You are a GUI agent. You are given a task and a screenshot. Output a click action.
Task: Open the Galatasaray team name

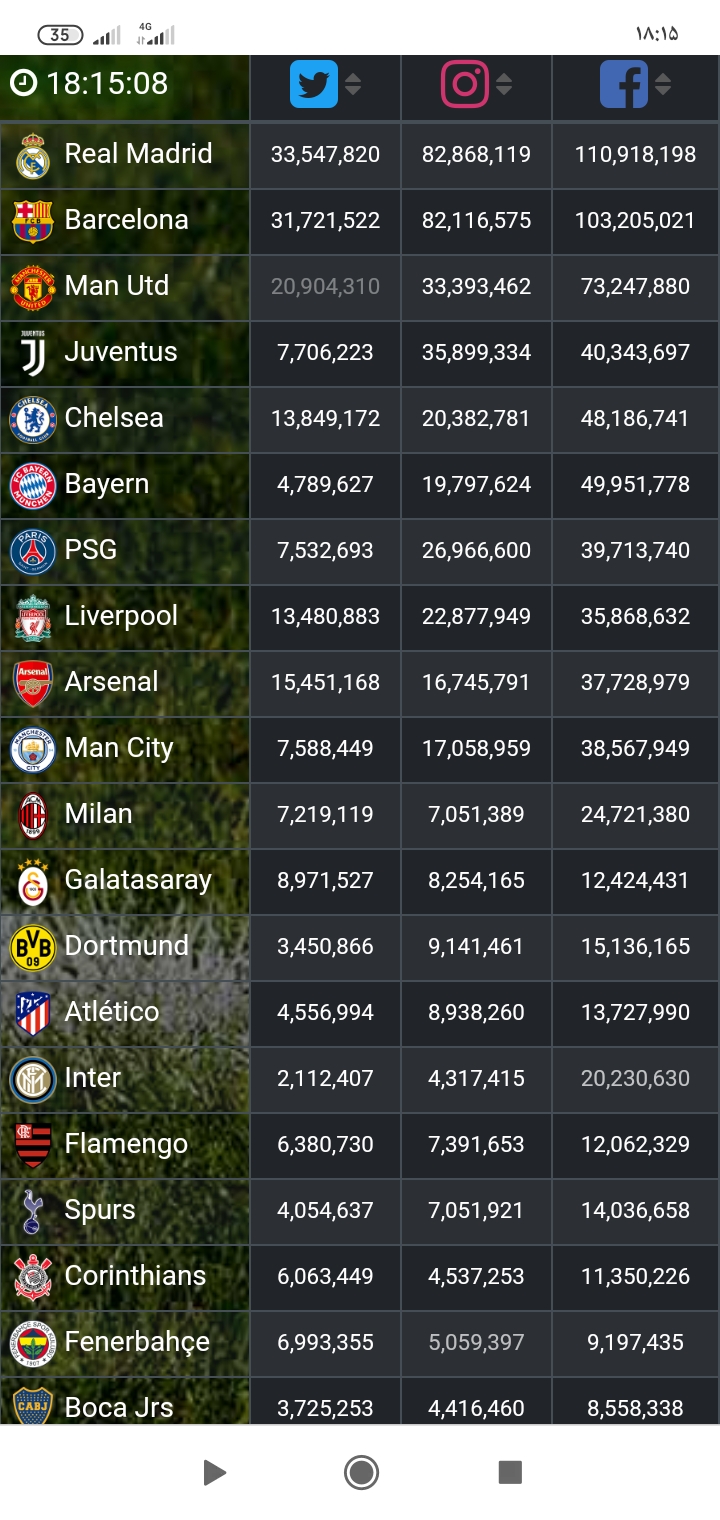click(138, 880)
